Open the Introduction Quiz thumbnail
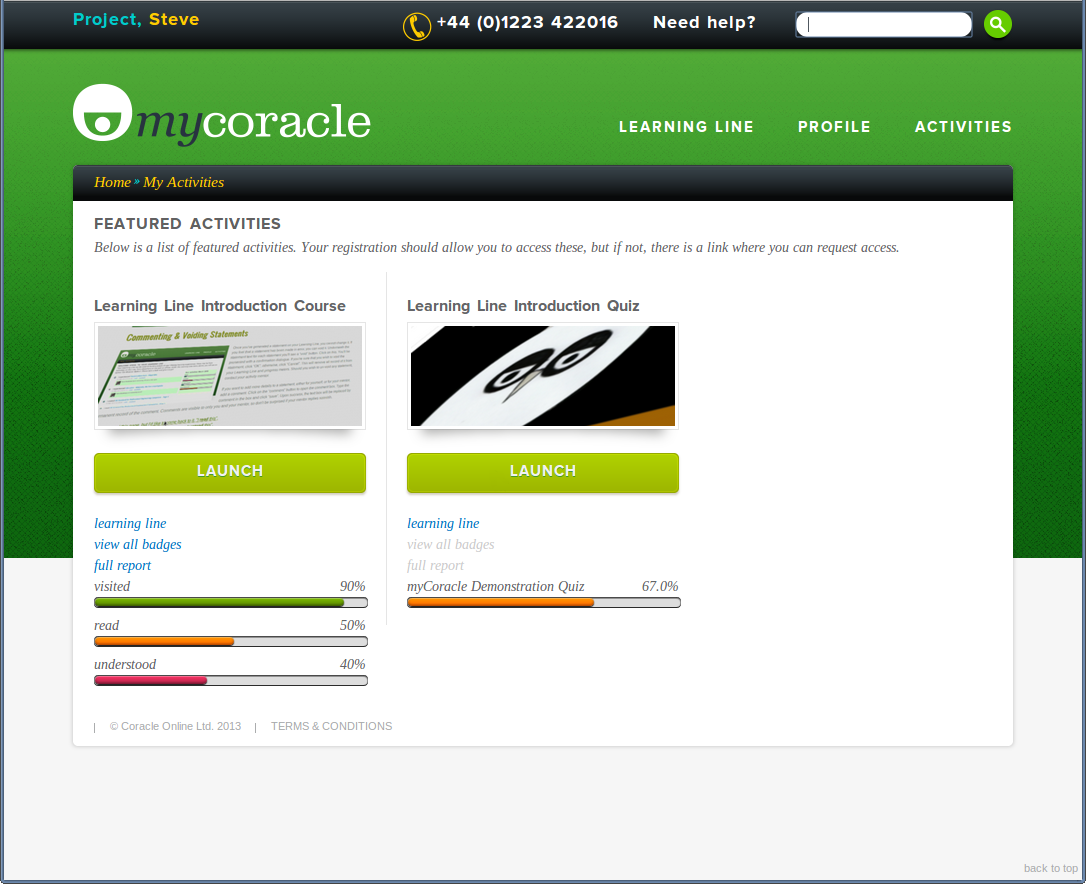This screenshot has height=884, width=1086. coord(543,375)
